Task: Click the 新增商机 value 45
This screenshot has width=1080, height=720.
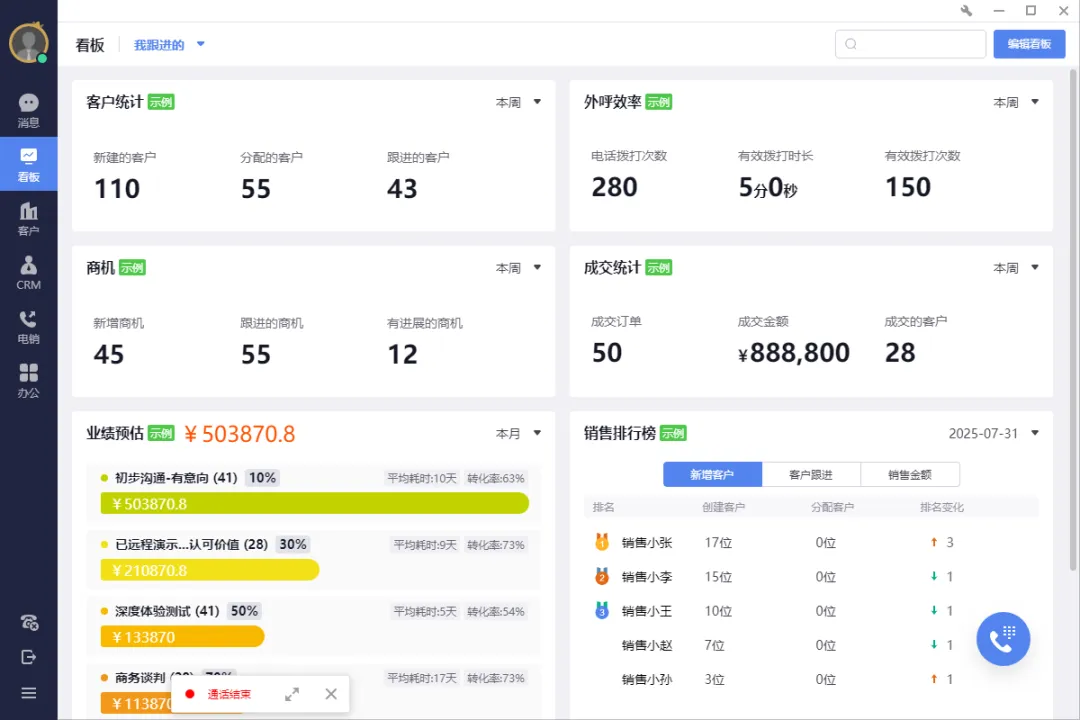Action: (x=109, y=355)
